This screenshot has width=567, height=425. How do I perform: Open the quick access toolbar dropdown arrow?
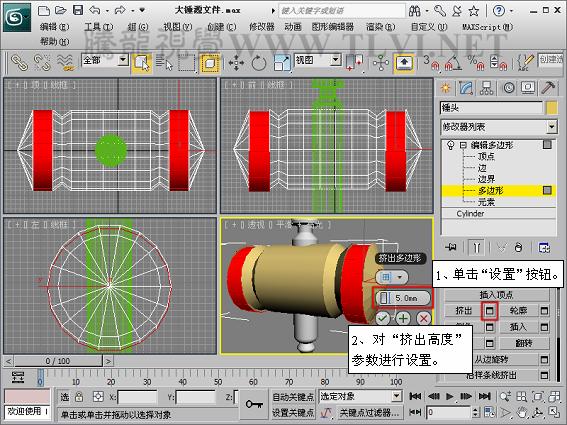click(142, 10)
